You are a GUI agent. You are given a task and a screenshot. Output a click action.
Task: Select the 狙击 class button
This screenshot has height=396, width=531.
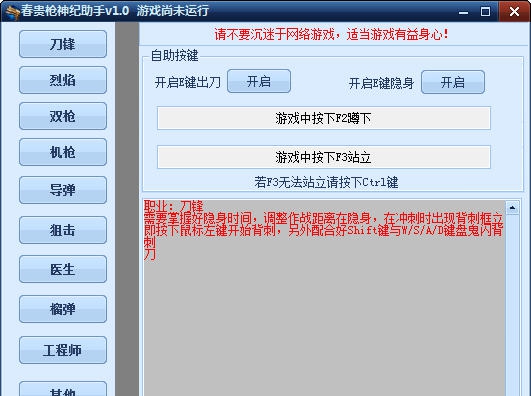pyautogui.click(x=63, y=230)
